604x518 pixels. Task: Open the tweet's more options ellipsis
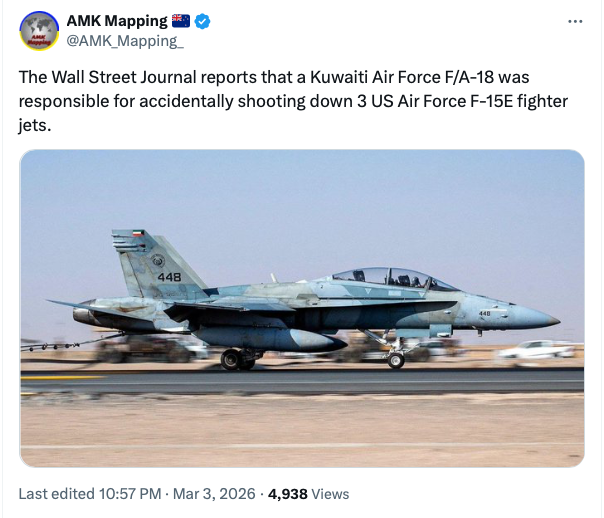573,21
